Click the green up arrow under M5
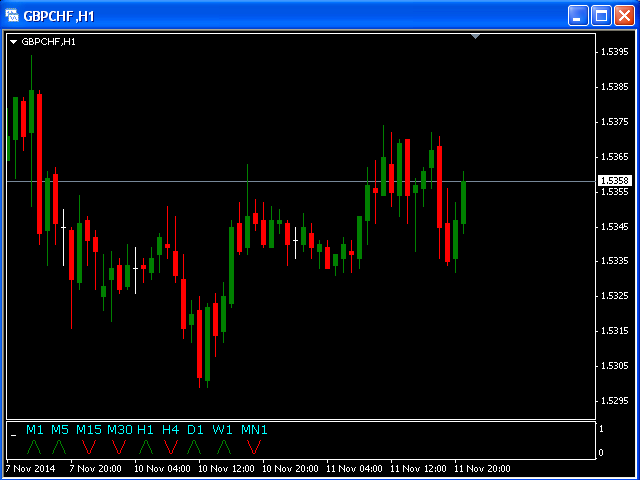Viewport: 640px width, 480px height. click(x=59, y=446)
